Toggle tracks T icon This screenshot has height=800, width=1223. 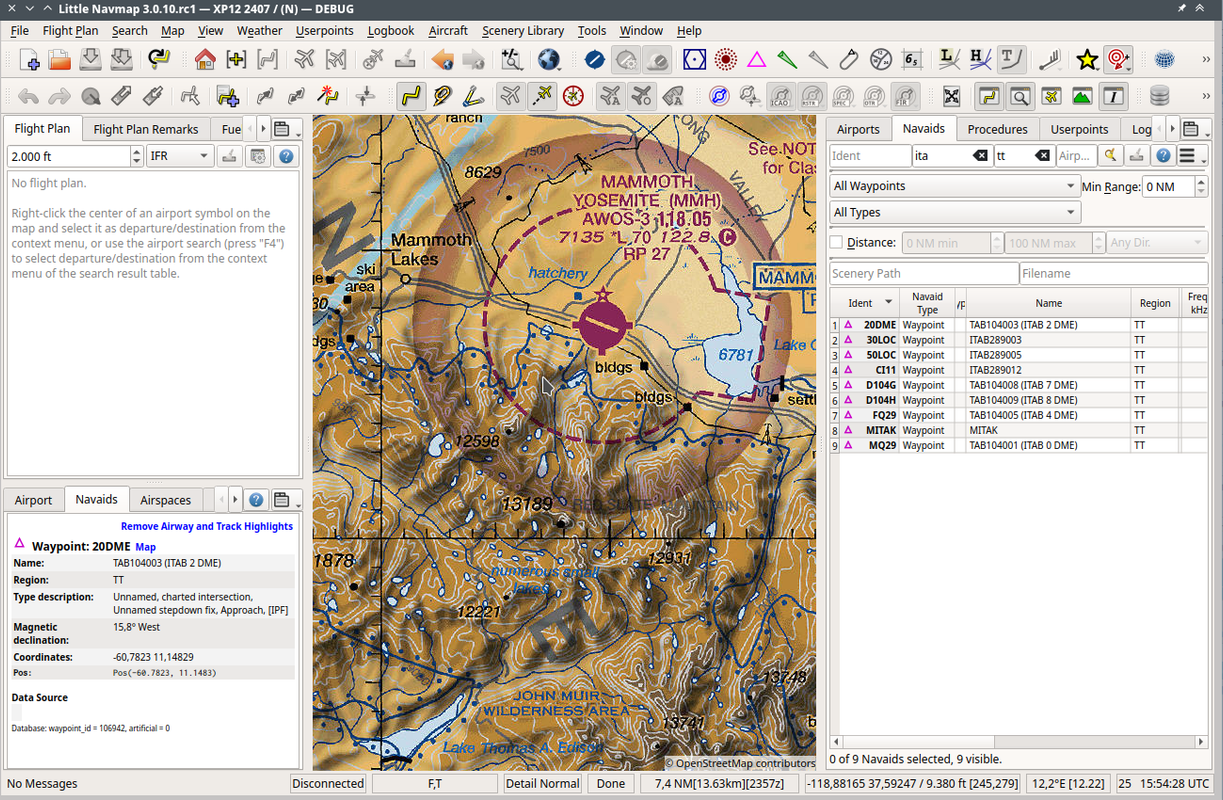[1012, 60]
